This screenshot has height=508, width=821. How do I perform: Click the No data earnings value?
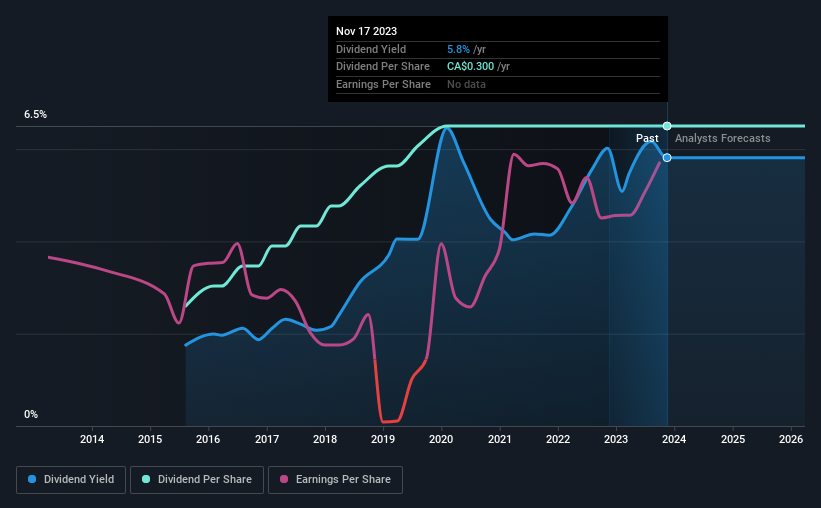pyautogui.click(x=466, y=84)
